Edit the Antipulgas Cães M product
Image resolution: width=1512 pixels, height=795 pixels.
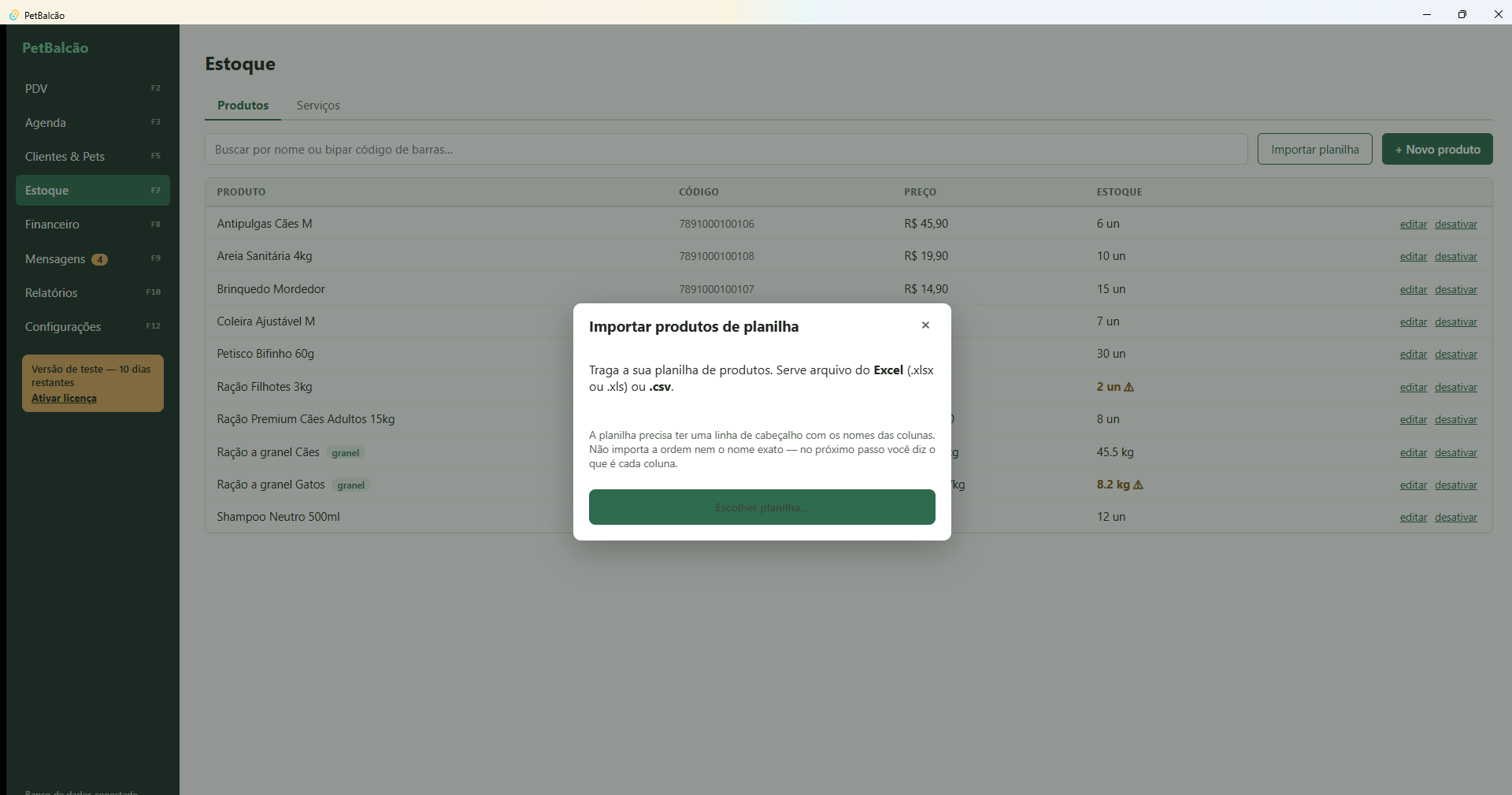point(1414,225)
